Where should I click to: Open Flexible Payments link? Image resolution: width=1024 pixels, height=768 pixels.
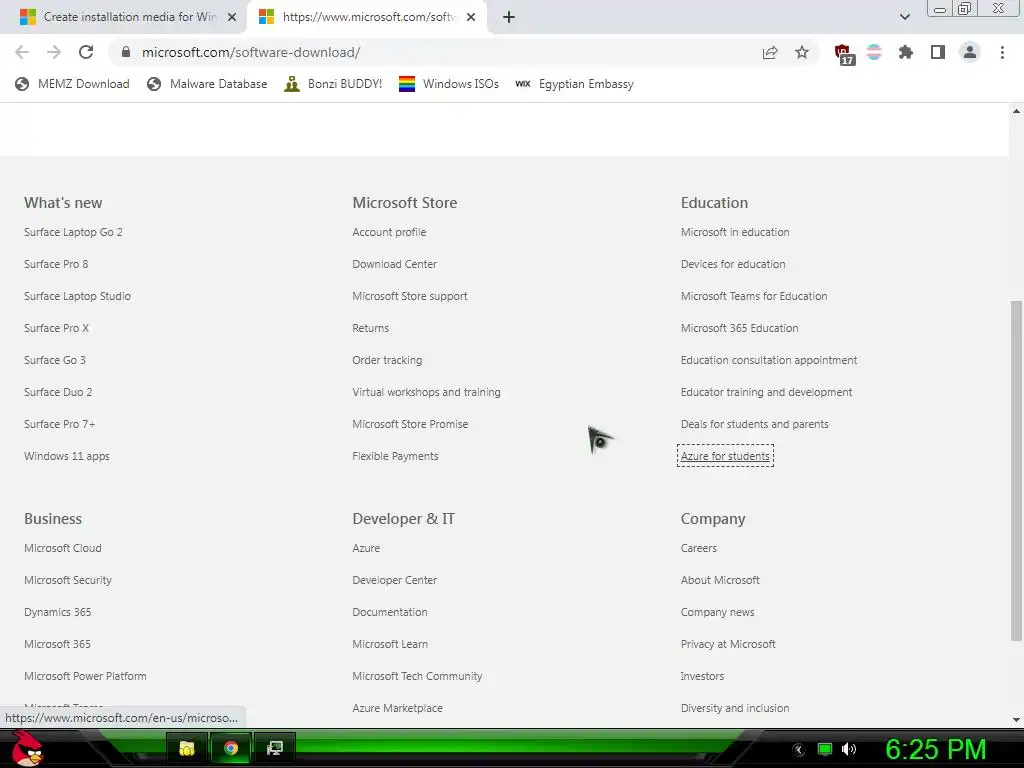coord(395,456)
